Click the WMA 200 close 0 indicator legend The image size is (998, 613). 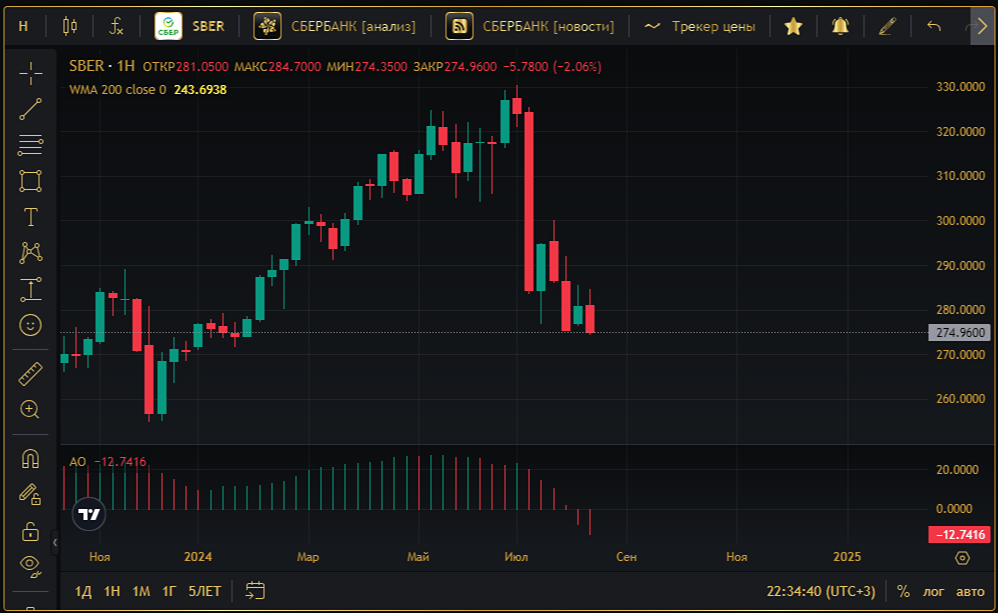[117, 90]
